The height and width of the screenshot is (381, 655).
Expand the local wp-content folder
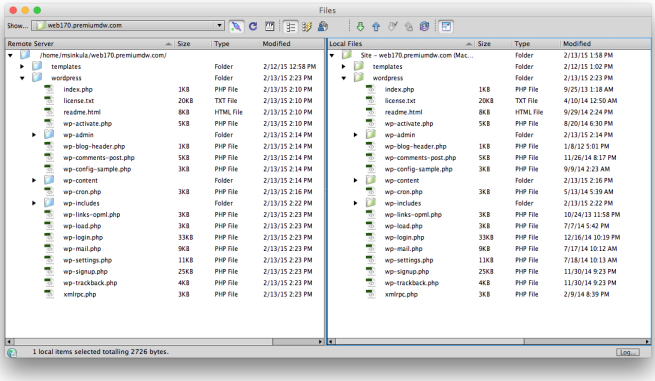[x=355, y=180]
